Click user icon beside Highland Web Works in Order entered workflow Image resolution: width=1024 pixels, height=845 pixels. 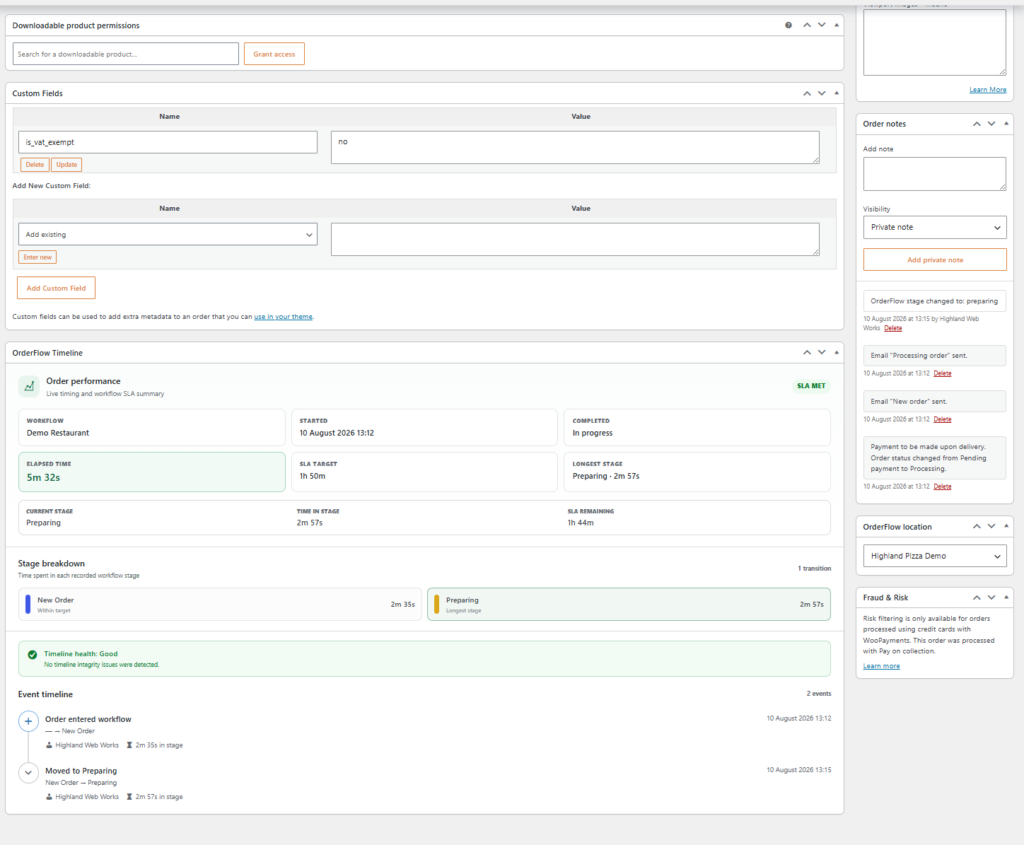(x=49, y=745)
